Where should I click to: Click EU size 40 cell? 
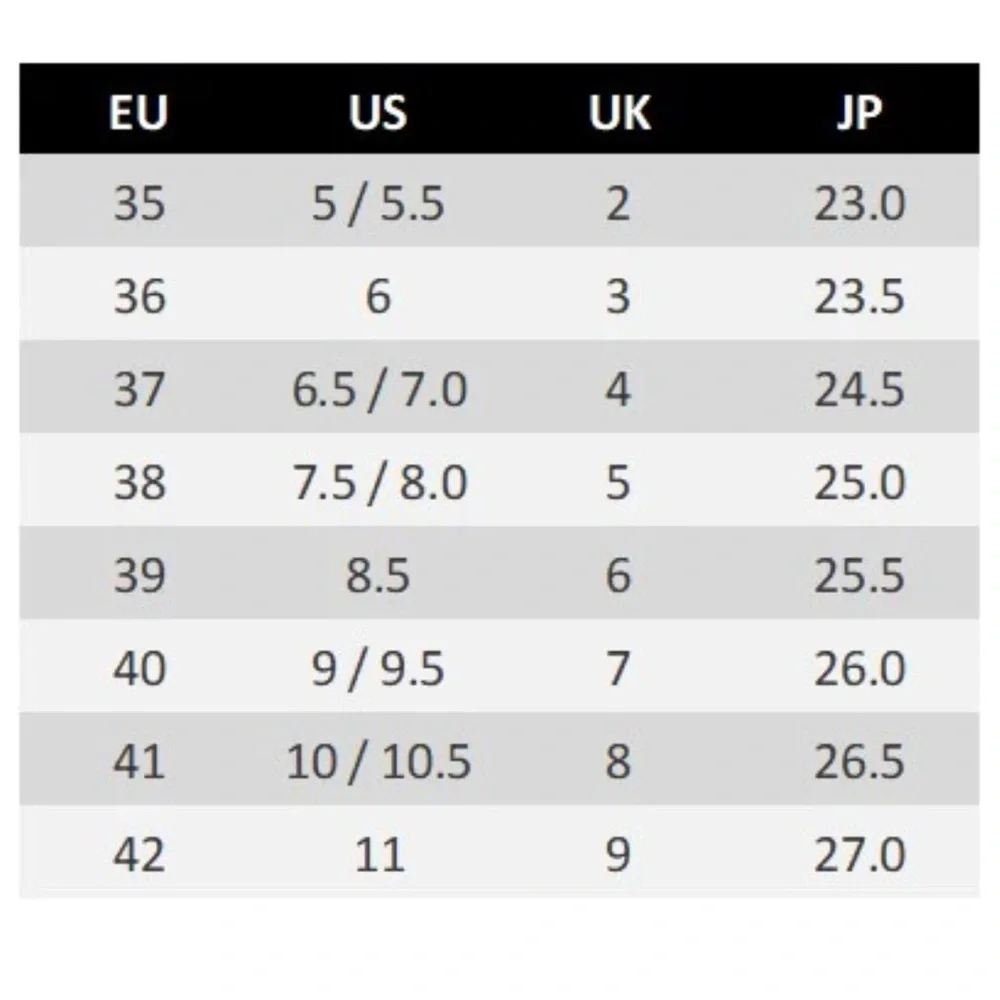139,669
